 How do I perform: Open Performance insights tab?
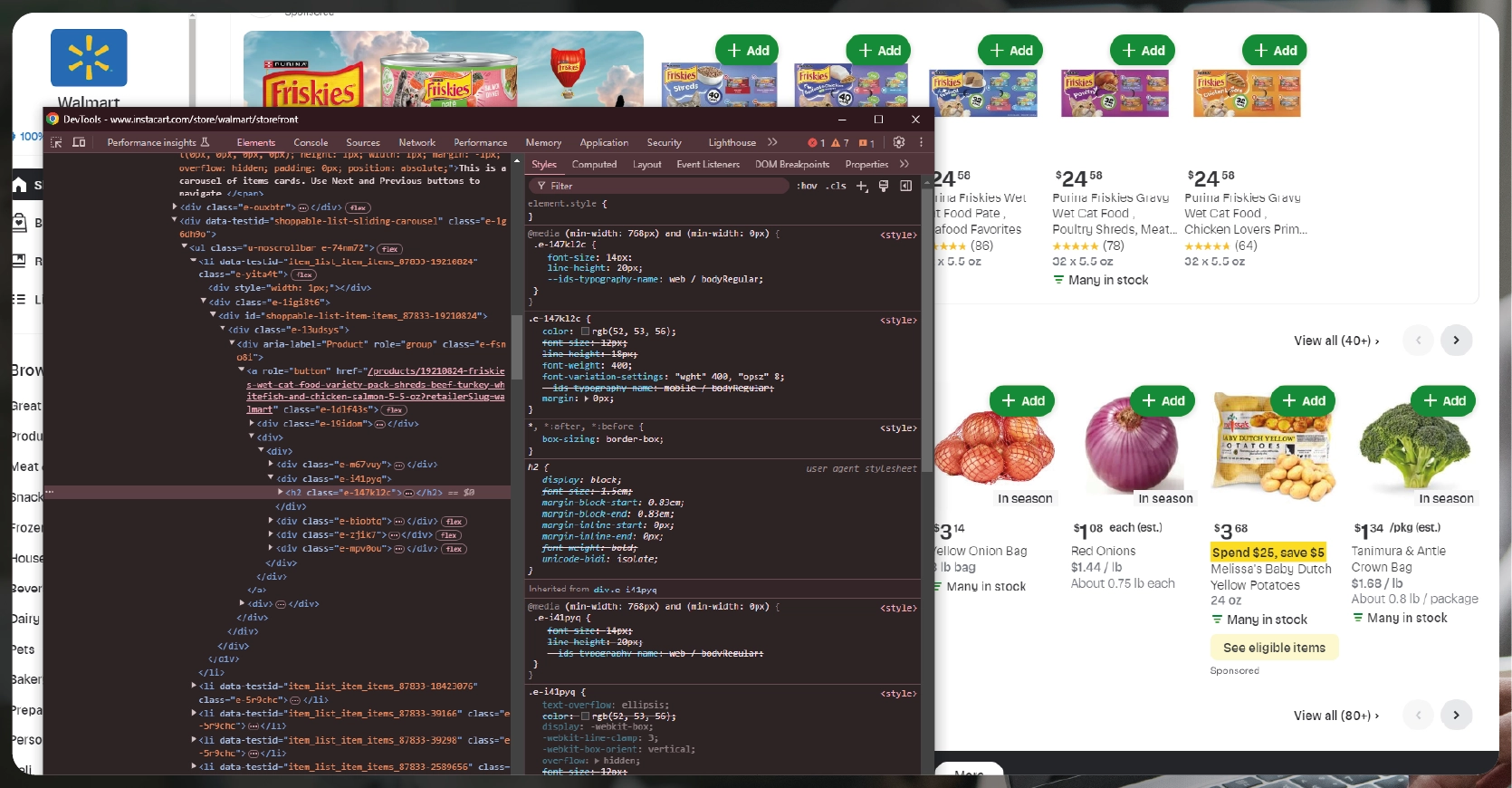click(158, 142)
